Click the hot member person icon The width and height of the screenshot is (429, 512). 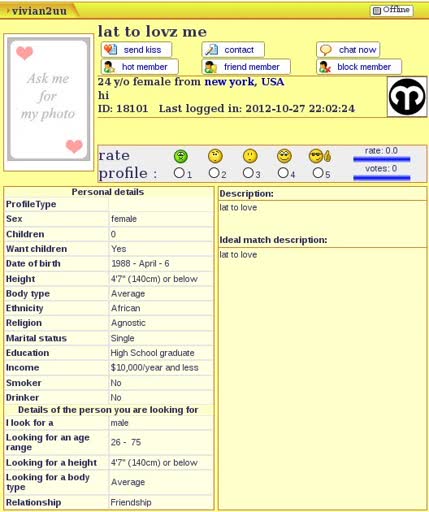coord(109,67)
